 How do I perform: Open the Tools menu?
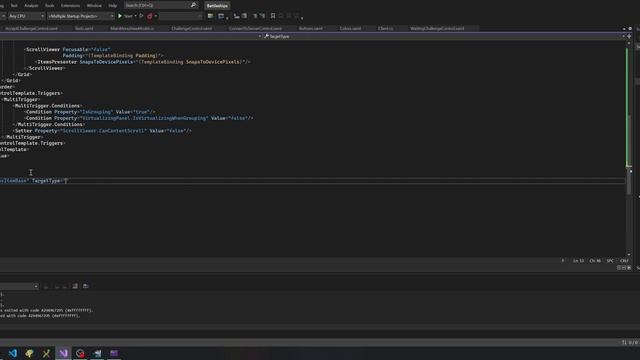coord(49,6)
